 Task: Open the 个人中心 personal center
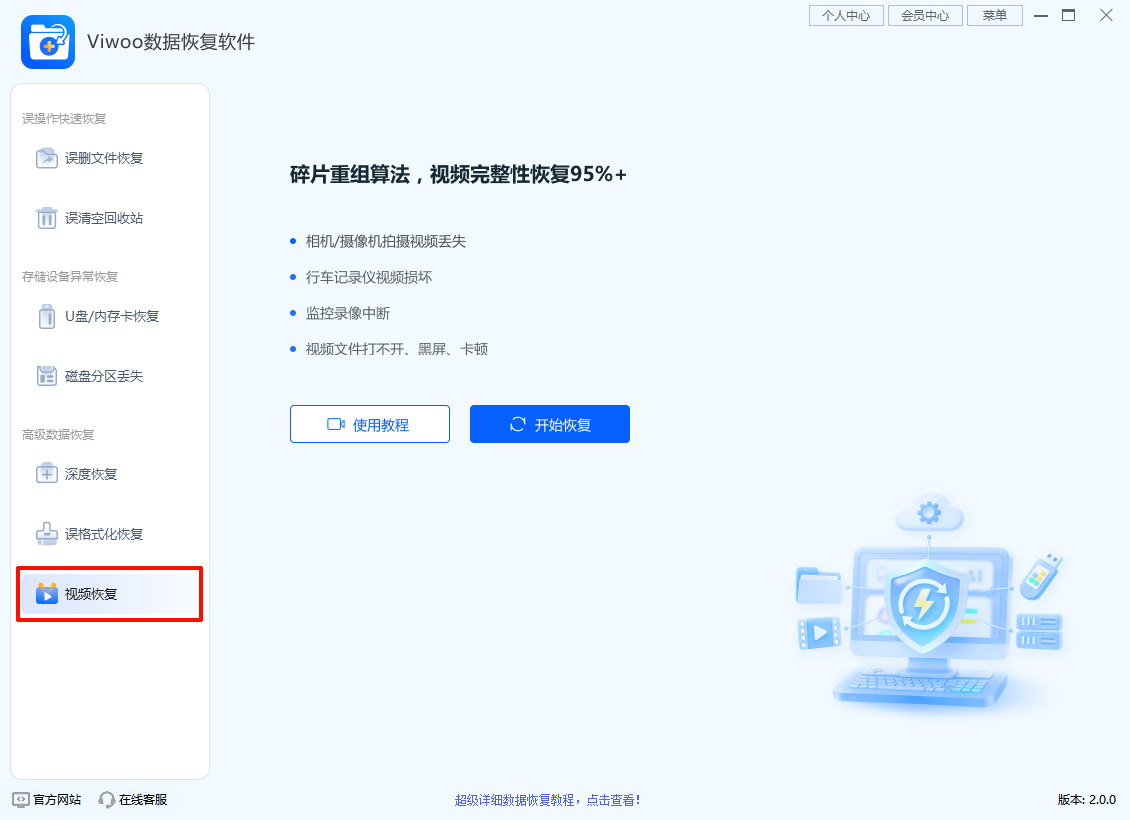coord(845,15)
